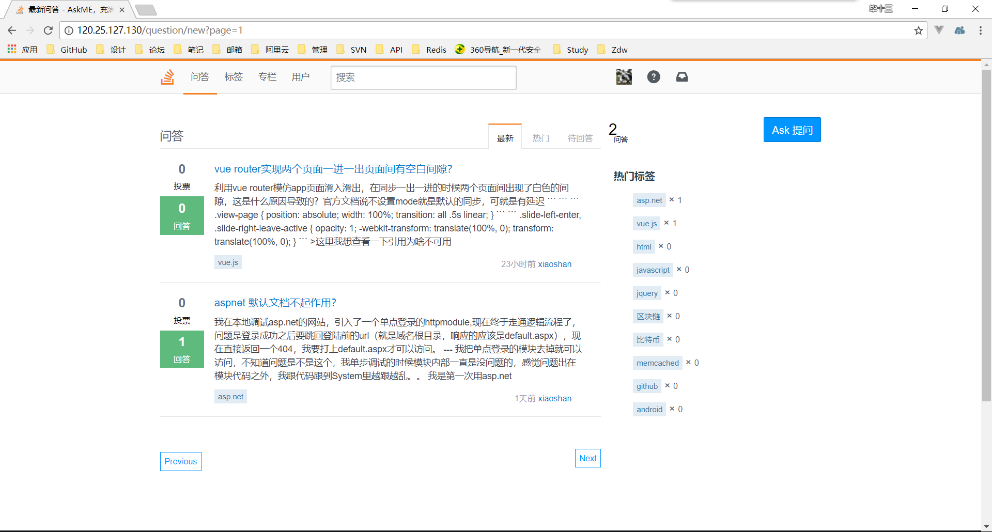Click the asp.net tag in 热门标签

click(649, 201)
